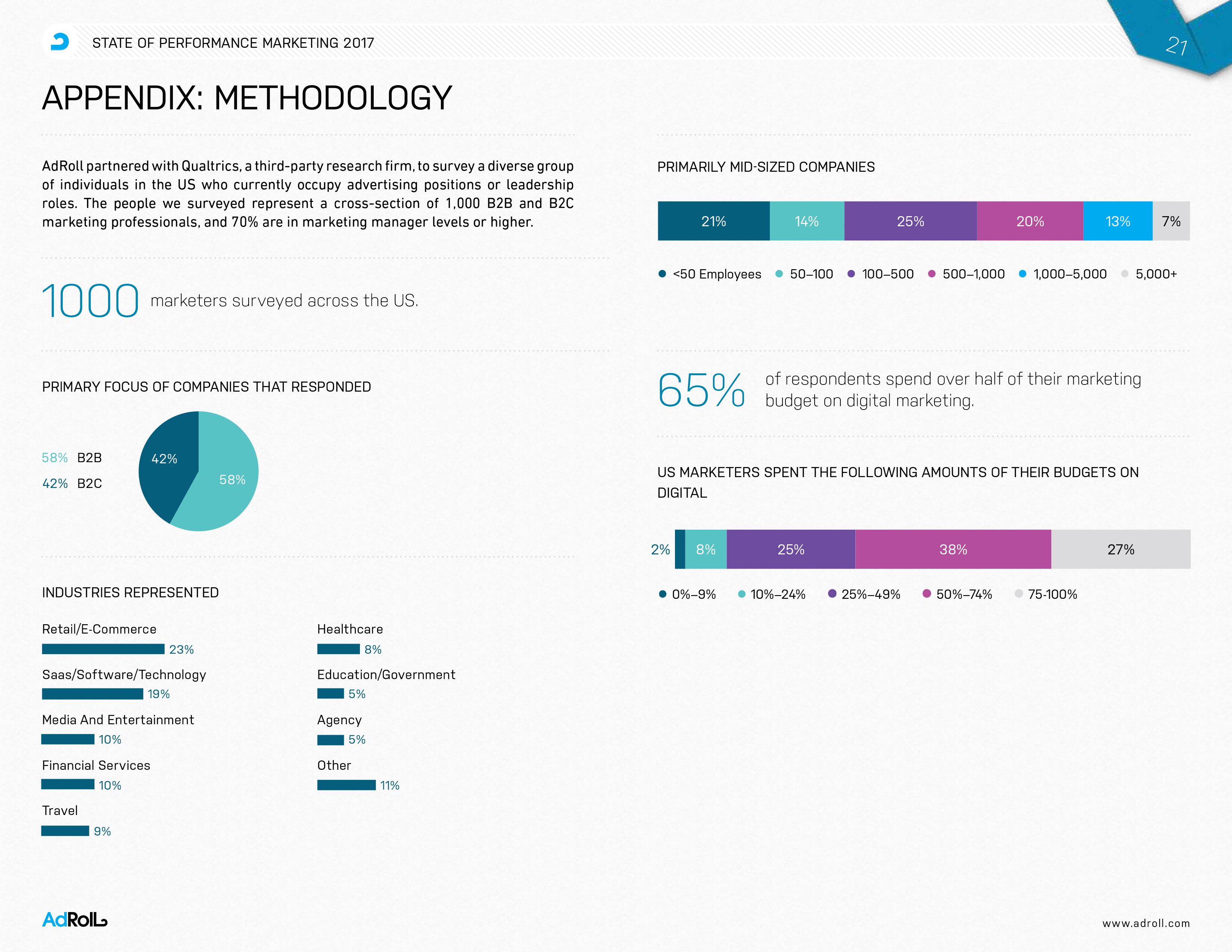Image resolution: width=1232 pixels, height=952 pixels.
Task: Open the www.adroll.com link
Action: pyautogui.click(x=1146, y=923)
